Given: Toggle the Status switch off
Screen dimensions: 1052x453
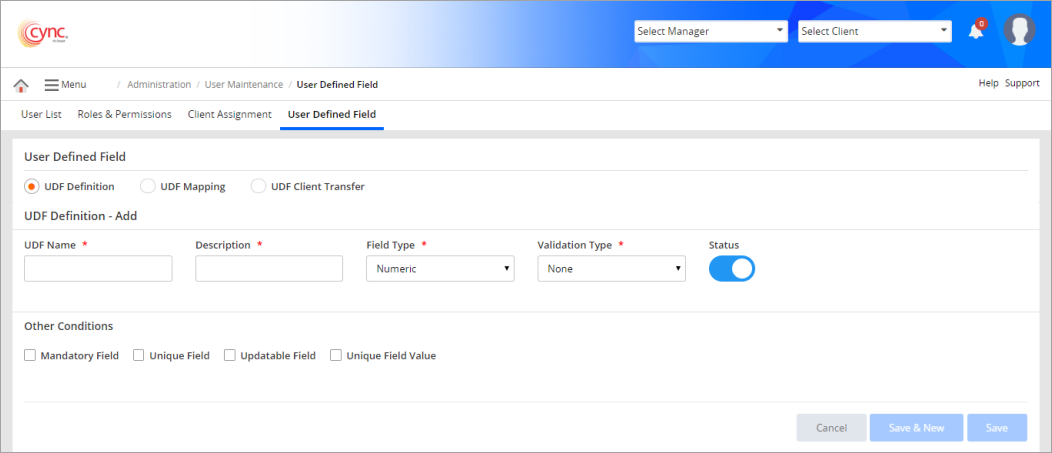Looking at the screenshot, I should (x=732, y=268).
